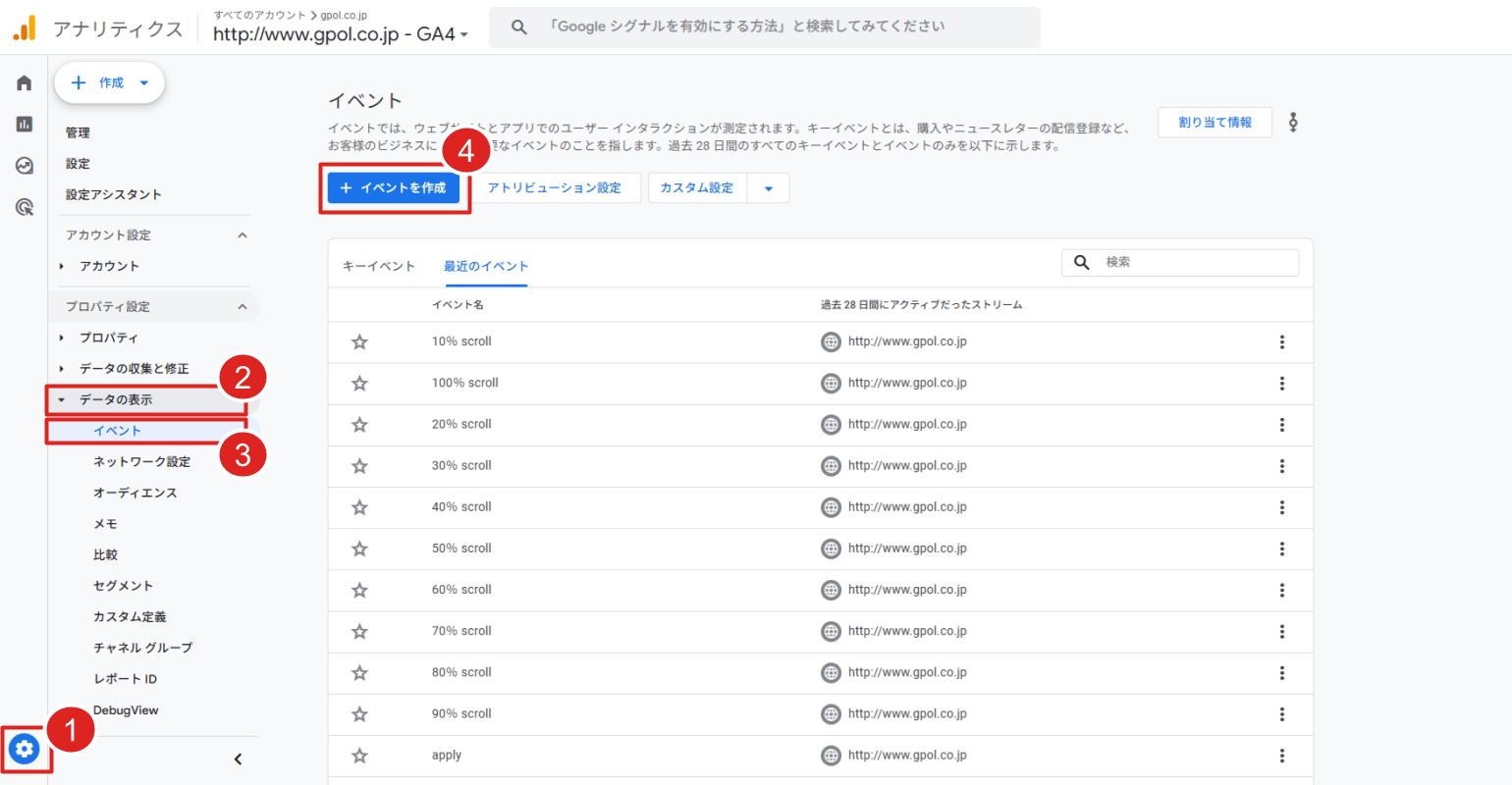The height and width of the screenshot is (785, 1512).
Task: Click the magnifier icon in the top search bar
Action: [x=519, y=26]
